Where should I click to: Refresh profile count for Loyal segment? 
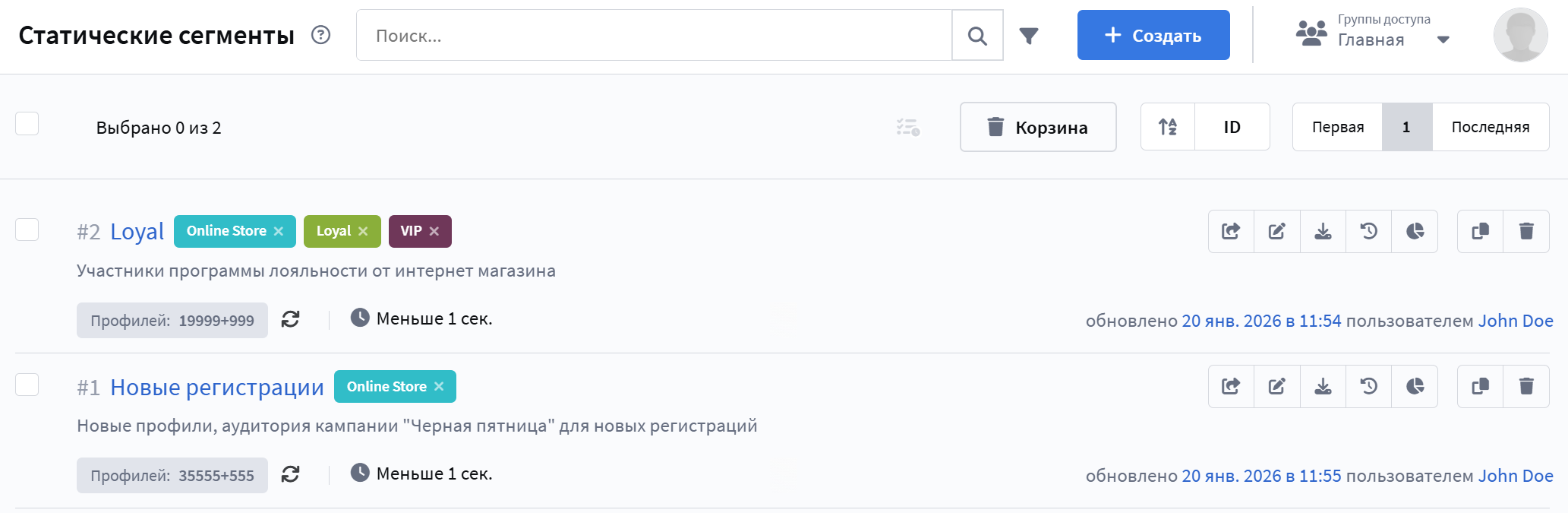pos(290,319)
